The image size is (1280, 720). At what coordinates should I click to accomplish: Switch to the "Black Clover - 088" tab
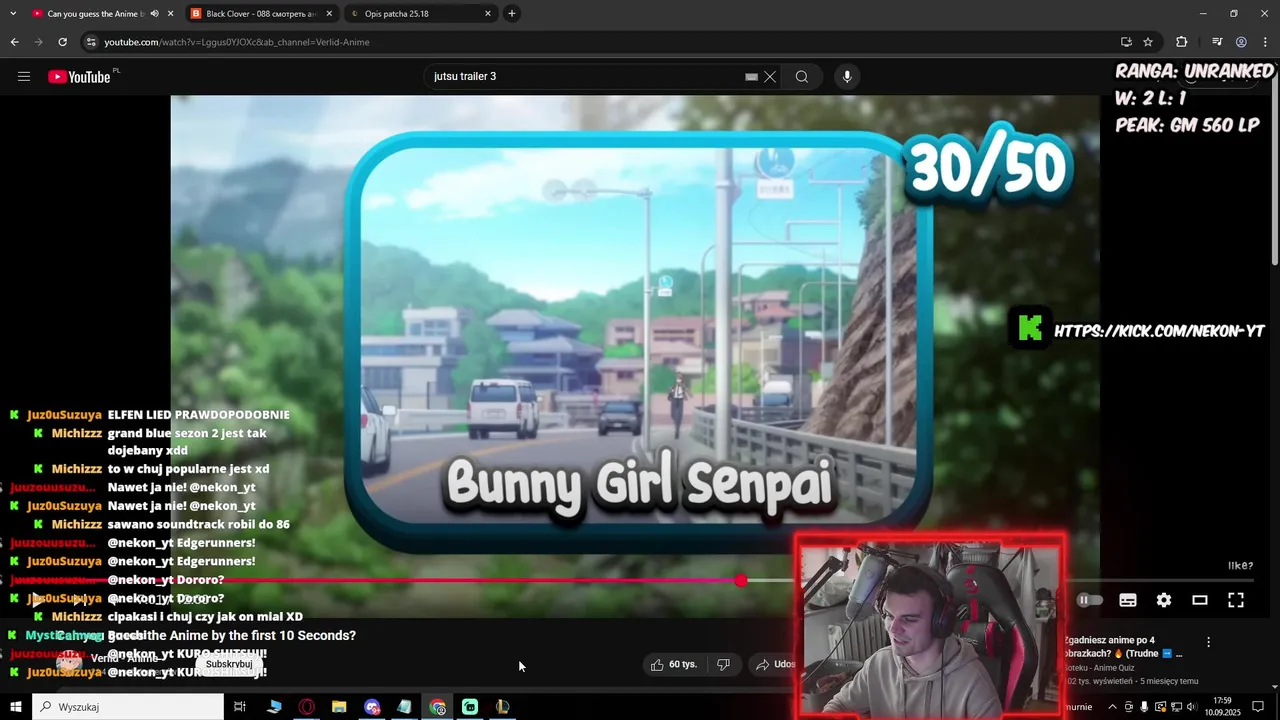click(x=260, y=14)
